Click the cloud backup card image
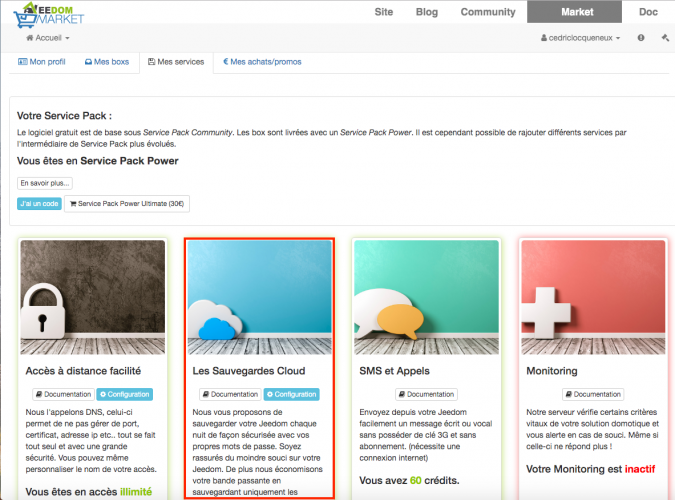The height and width of the screenshot is (500, 675). (260, 297)
